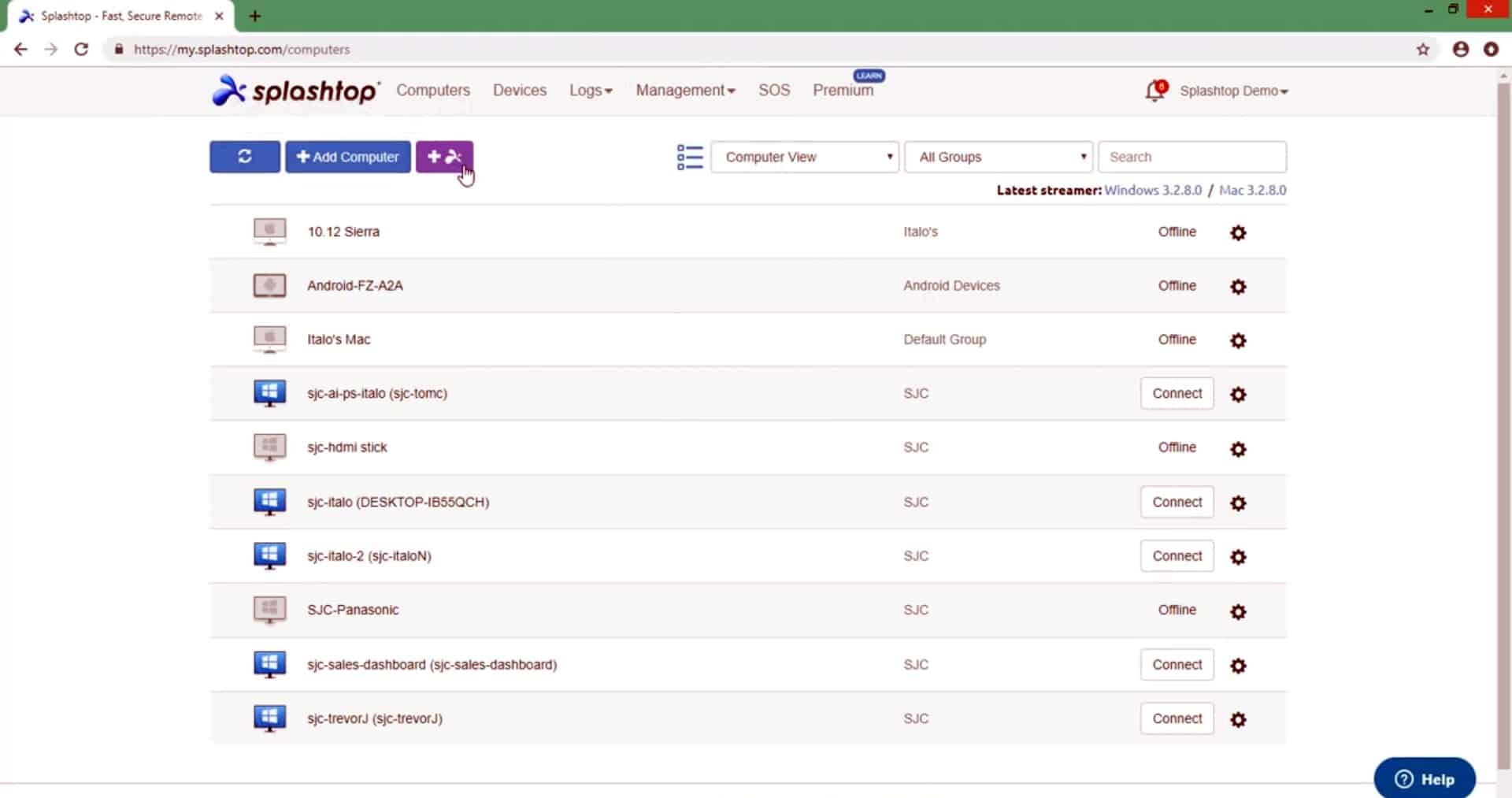Click the Splashtop logo
The width and height of the screenshot is (1512, 798).
296,91
